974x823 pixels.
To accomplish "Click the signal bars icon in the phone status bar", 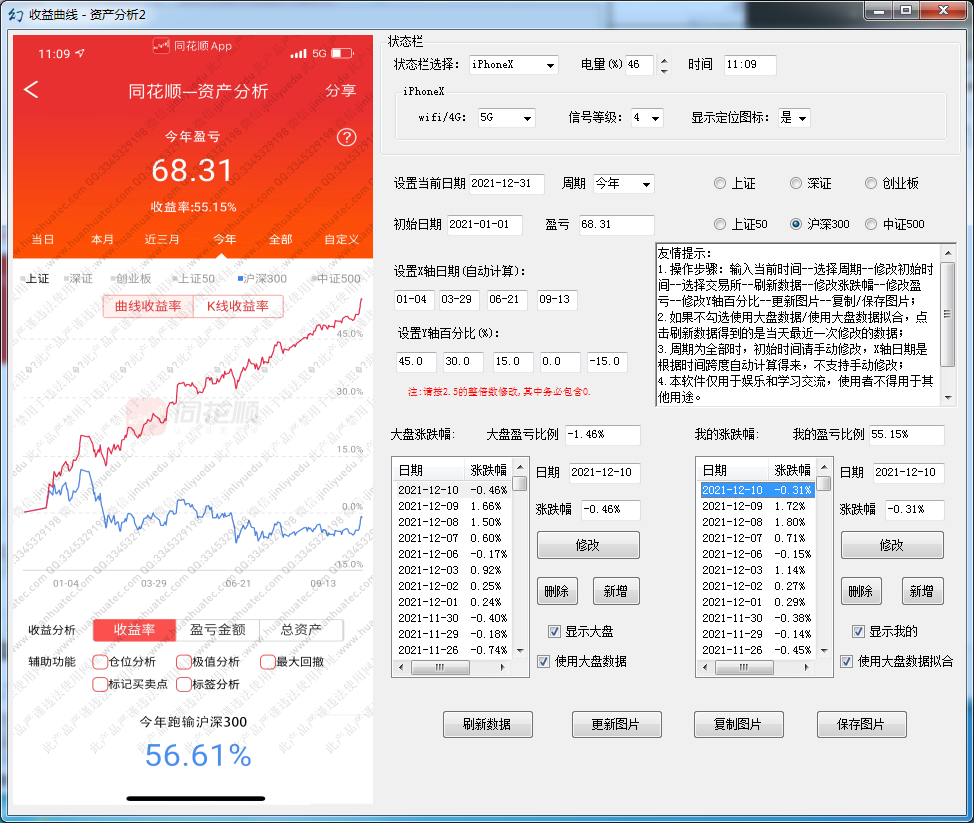I will coord(298,53).
